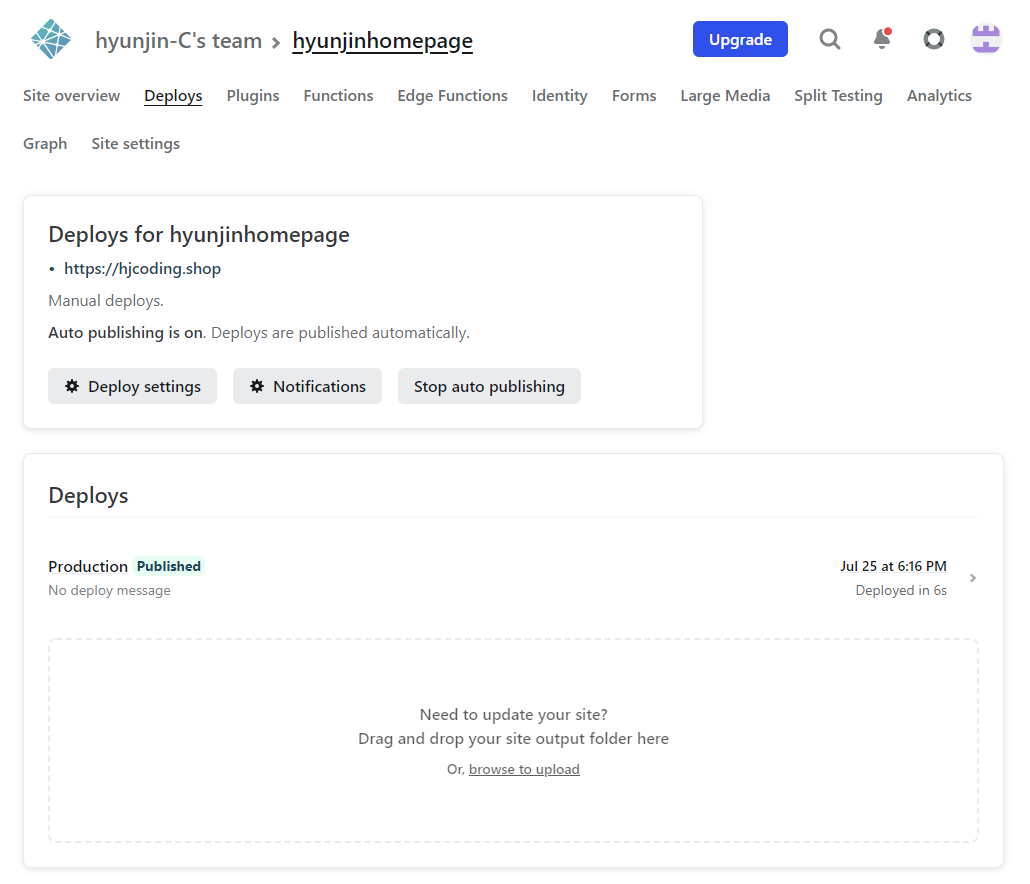Click the Need to update your site? text
This screenshot has height=884, width=1030.
(514, 715)
